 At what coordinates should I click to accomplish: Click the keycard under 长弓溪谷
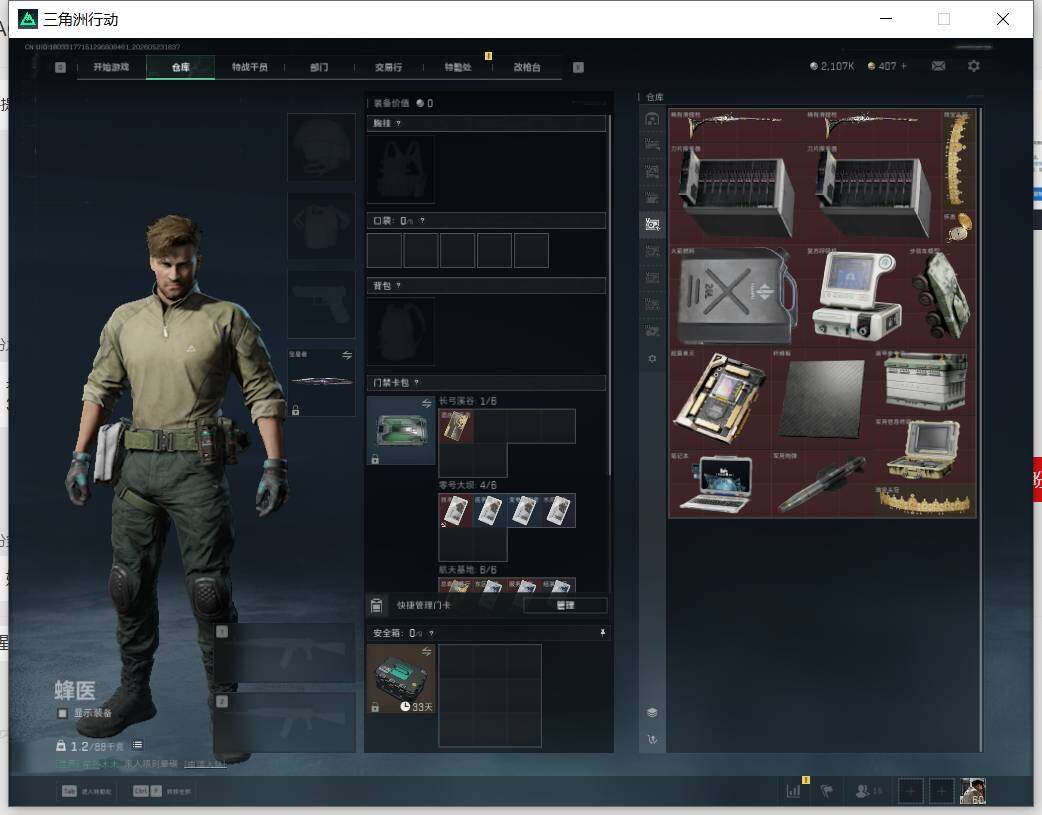point(456,426)
